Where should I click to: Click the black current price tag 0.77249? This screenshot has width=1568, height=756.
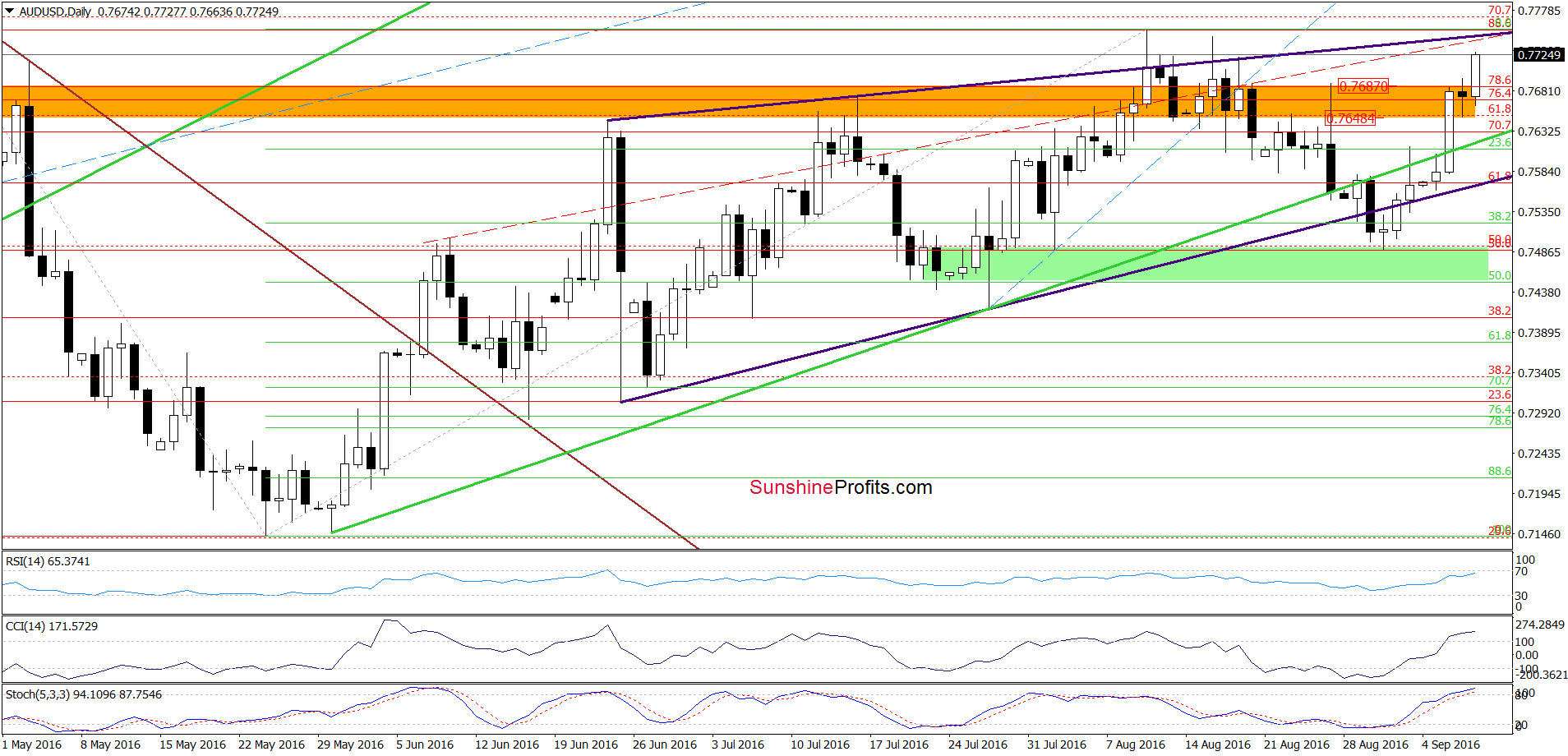click(x=1538, y=55)
